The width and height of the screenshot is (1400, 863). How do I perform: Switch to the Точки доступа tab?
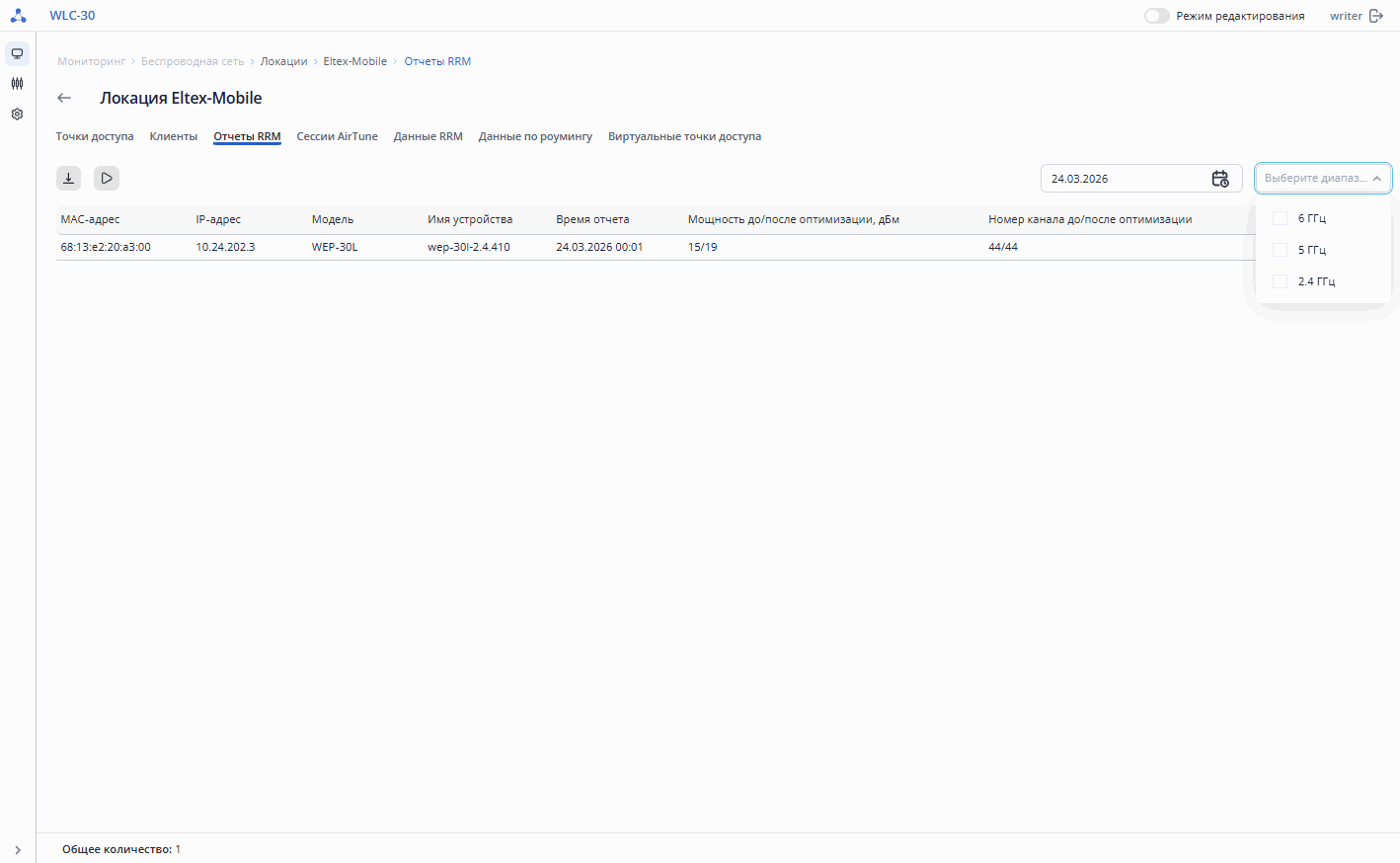click(95, 136)
